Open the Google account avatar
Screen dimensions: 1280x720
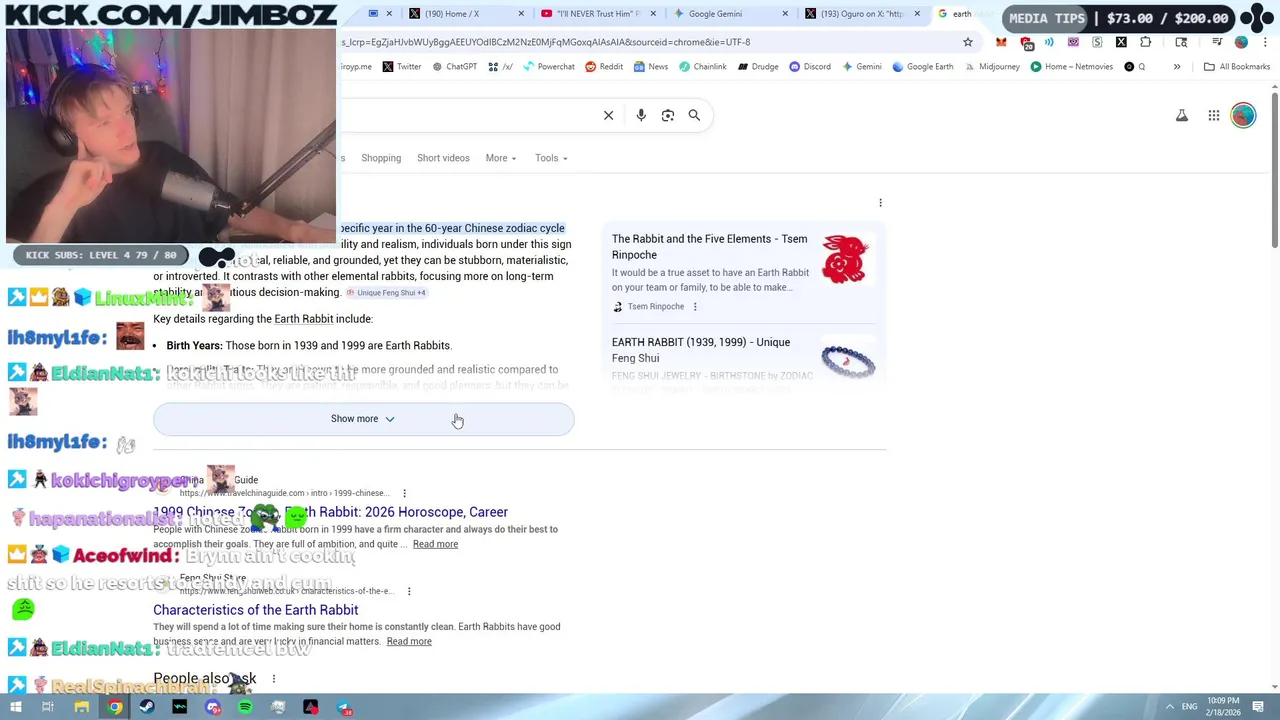point(1243,116)
